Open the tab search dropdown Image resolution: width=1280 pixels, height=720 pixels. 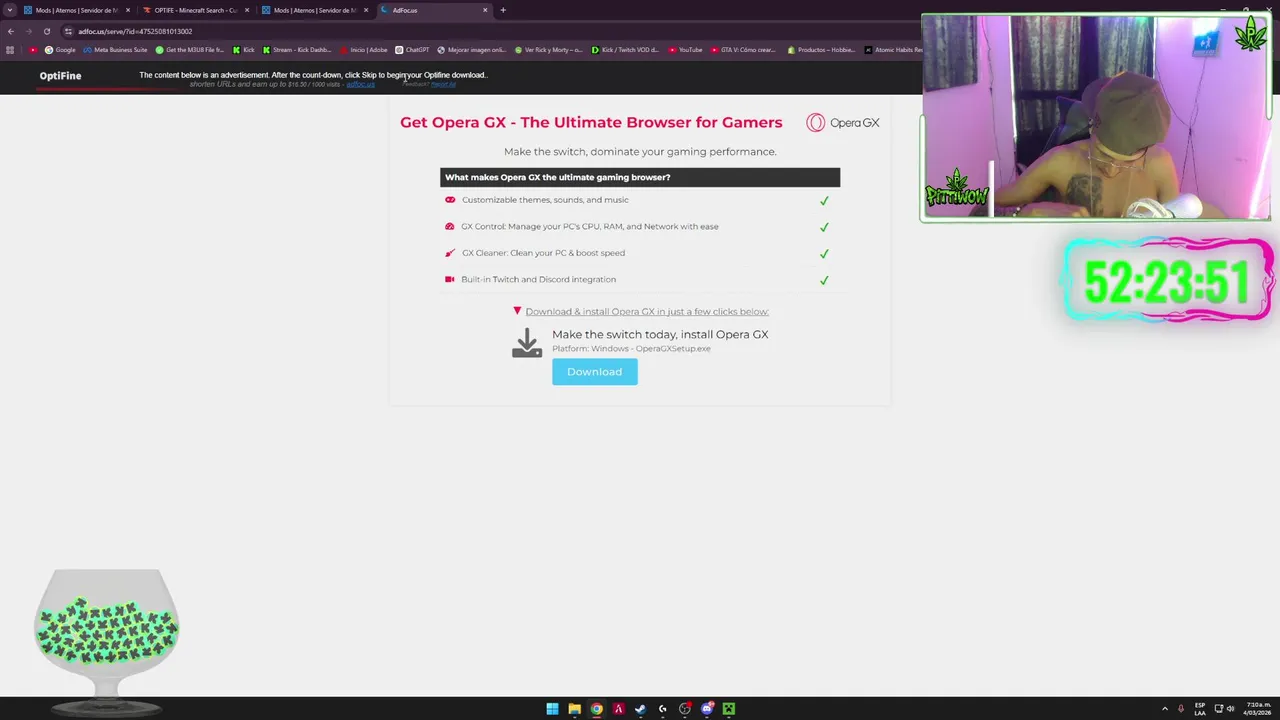[9, 10]
